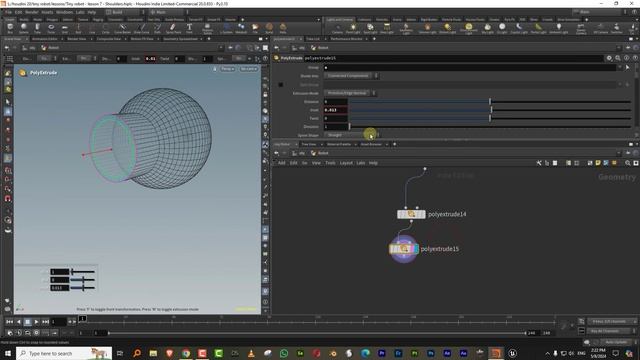The height and width of the screenshot is (360, 640).
Task: Open network editor tool menu icon
Action: [539, 163]
